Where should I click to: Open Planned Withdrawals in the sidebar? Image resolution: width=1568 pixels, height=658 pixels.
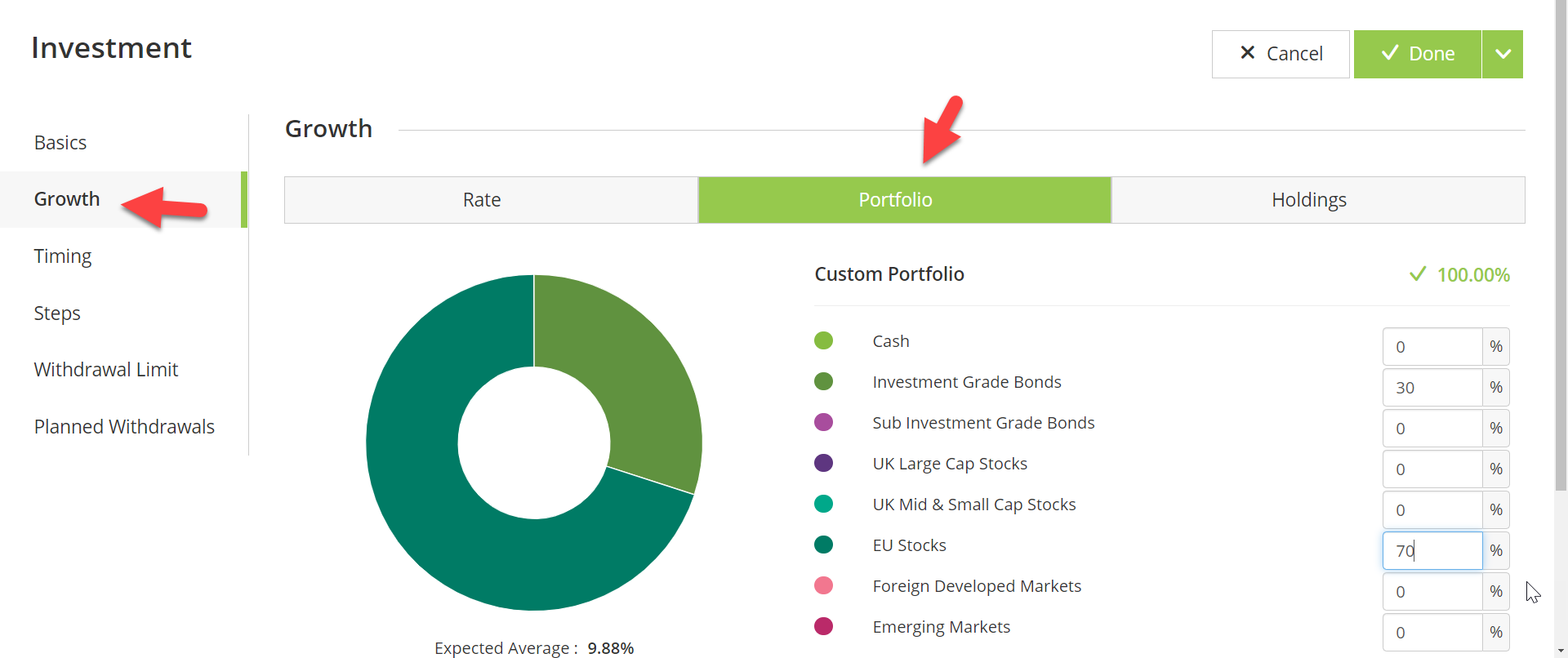[x=124, y=427]
